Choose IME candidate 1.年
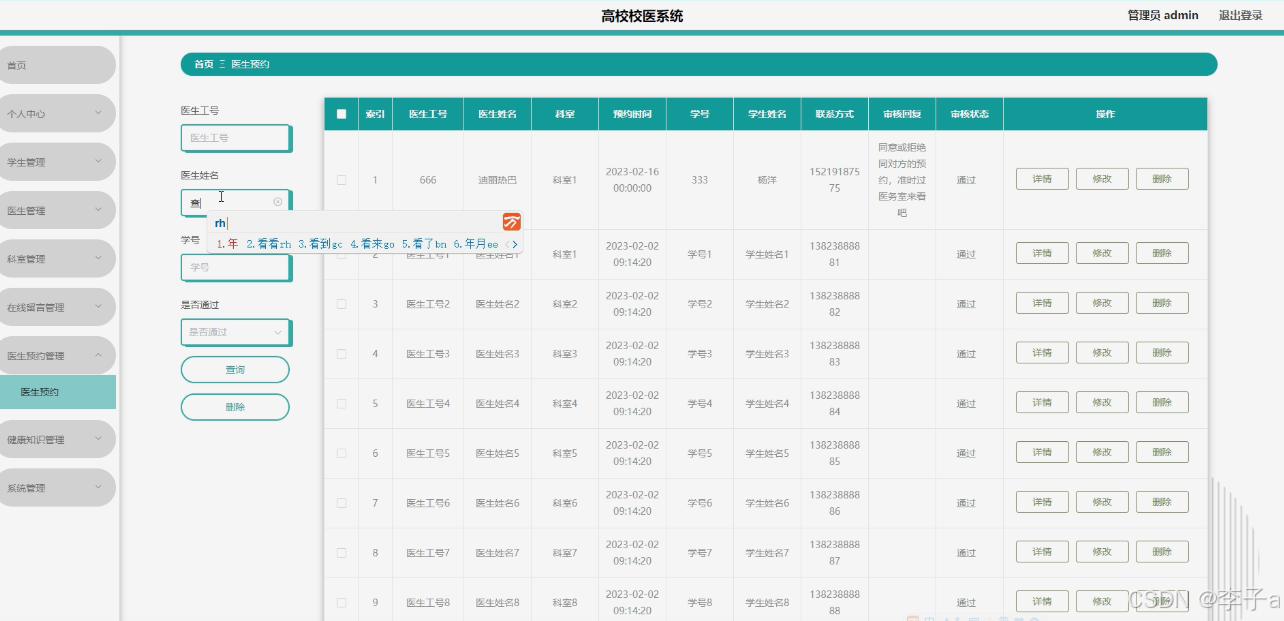Image resolution: width=1284 pixels, height=621 pixels. pyautogui.click(x=227, y=244)
